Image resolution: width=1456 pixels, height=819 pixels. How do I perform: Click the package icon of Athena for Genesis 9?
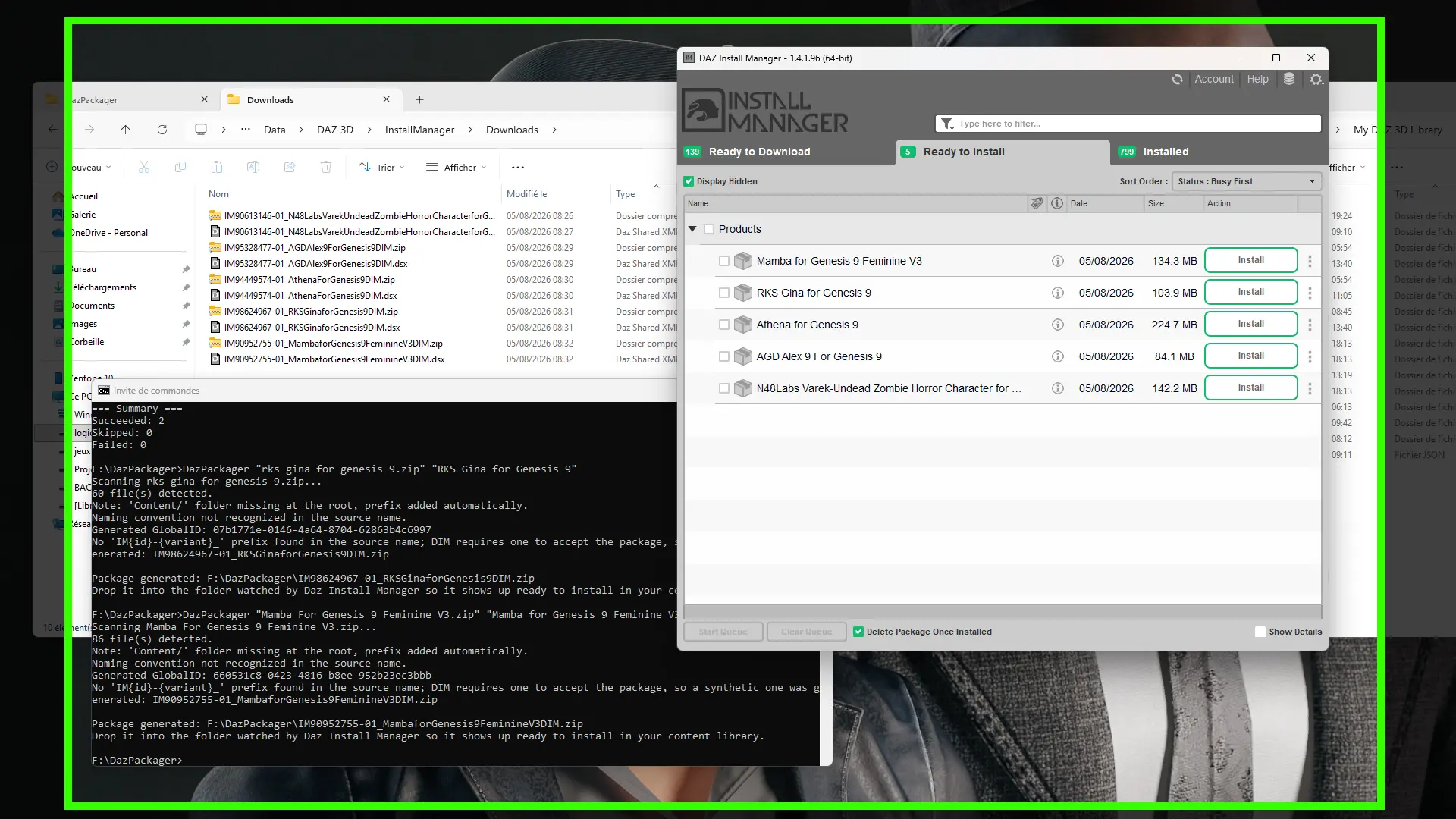pyautogui.click(x=743, y=325)
